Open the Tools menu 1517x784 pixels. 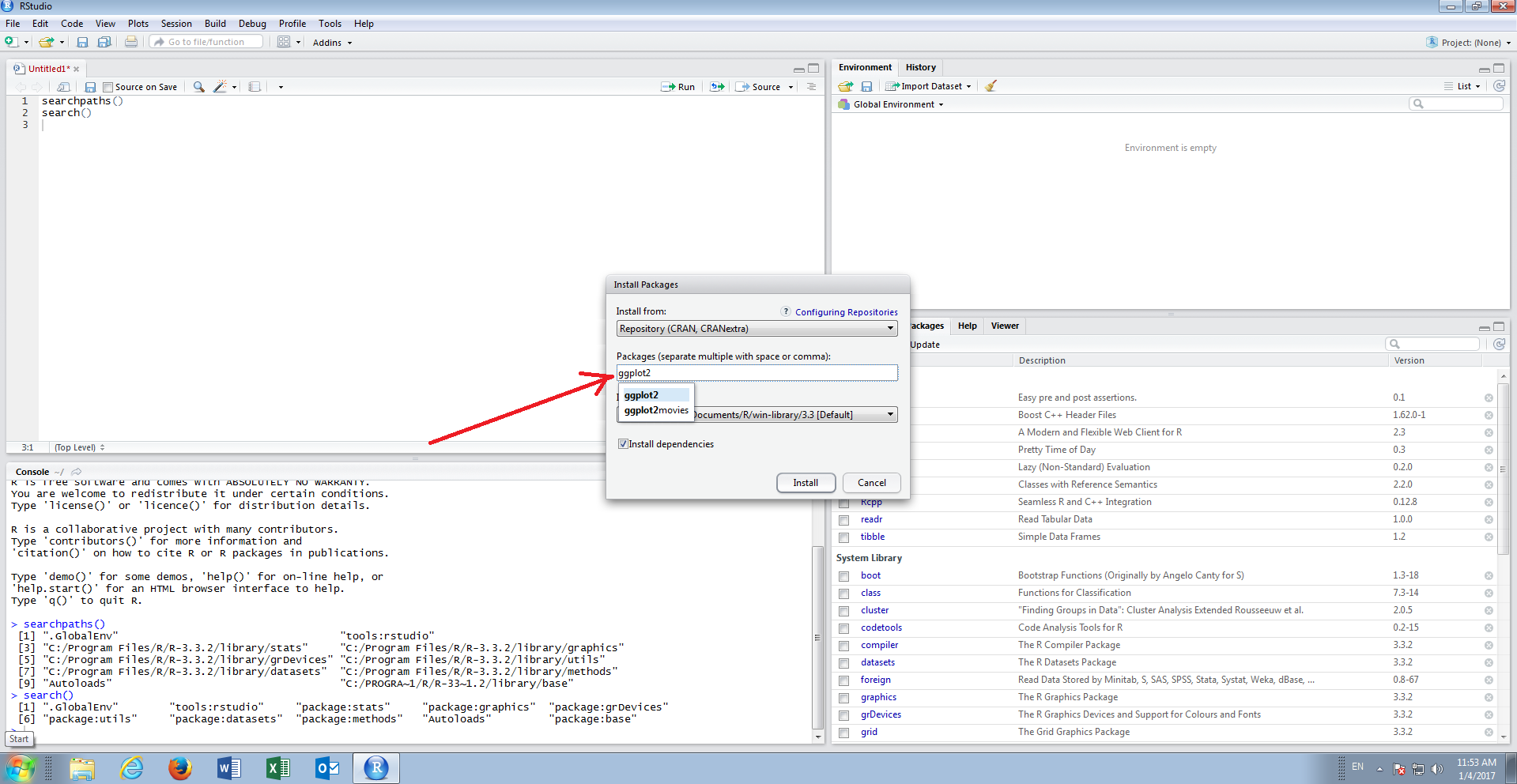[330, 24]
